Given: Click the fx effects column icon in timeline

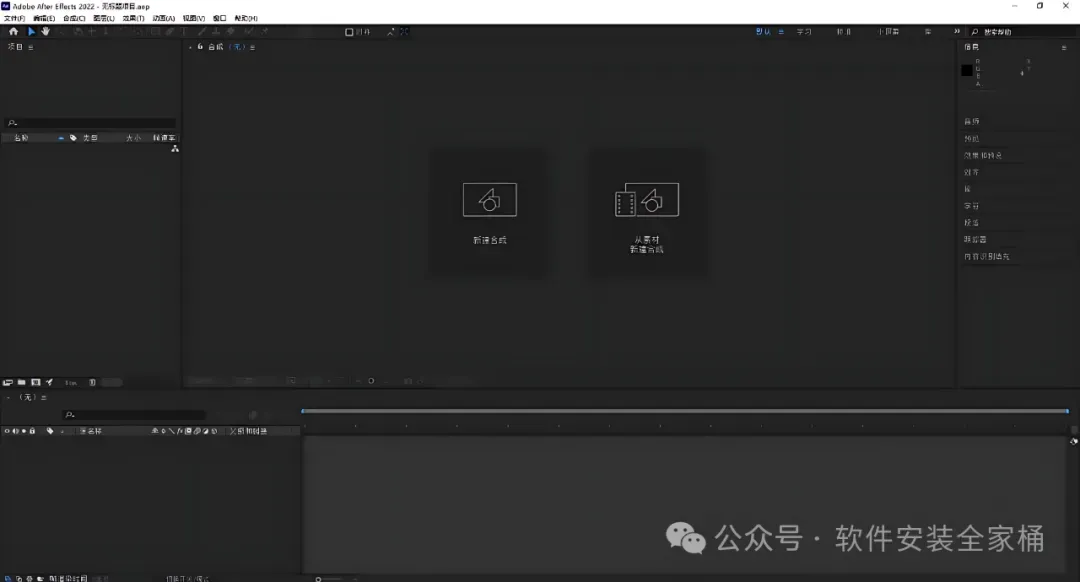Looking at the screenshot, I should pos(180,431).
